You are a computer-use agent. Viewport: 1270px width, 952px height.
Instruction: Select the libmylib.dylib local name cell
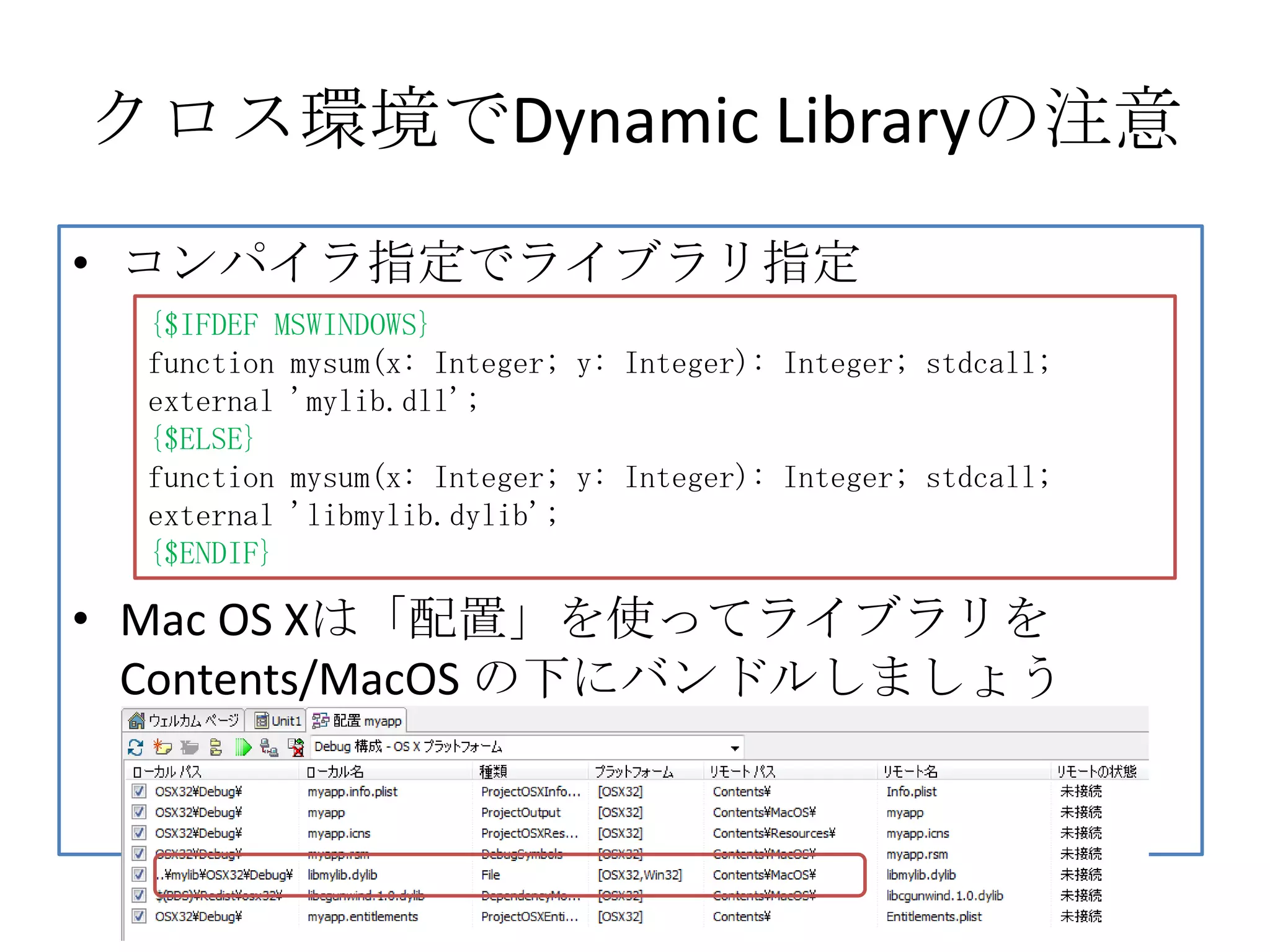pyautogui.click(x=342, y=875)
